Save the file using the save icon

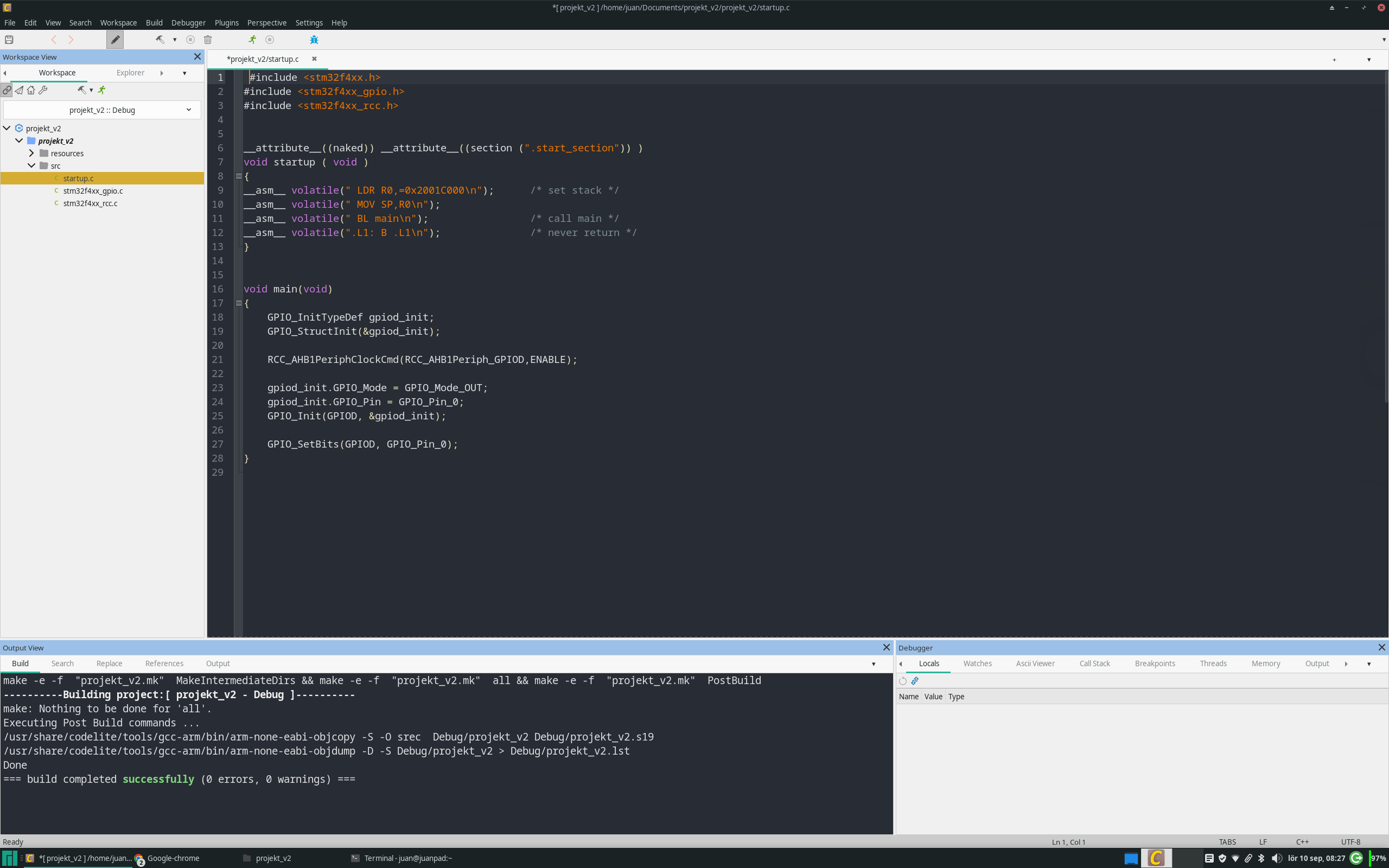(x=9, y=40)
